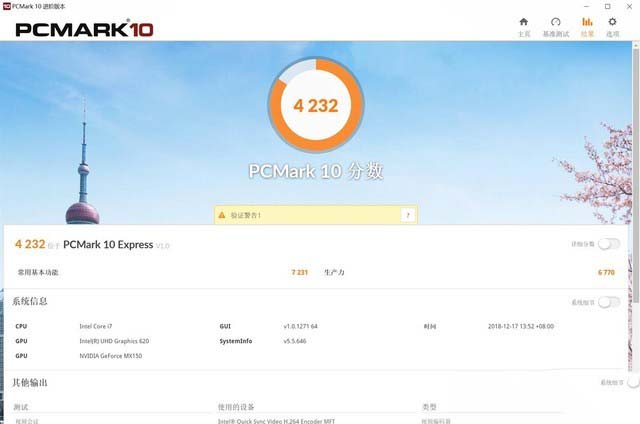Click the Intel(R) UHD Graphics 620 entry
640x424 pixels.
pos(114,341)
